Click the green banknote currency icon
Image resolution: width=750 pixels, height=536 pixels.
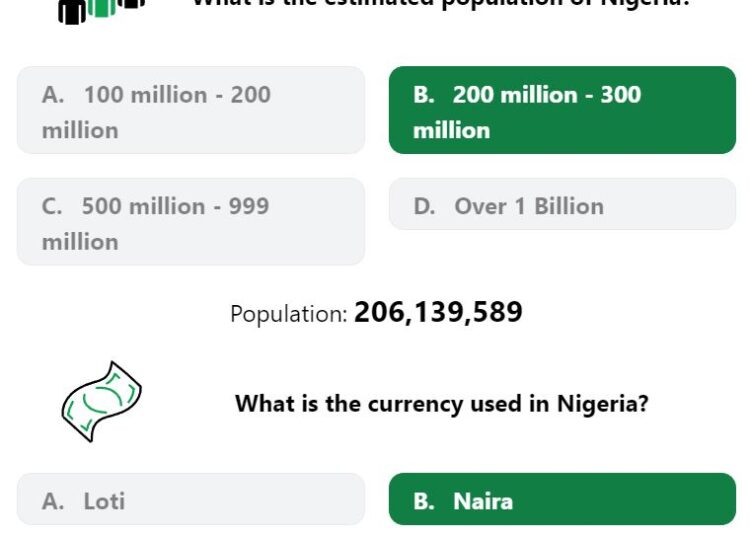point(101,402)
